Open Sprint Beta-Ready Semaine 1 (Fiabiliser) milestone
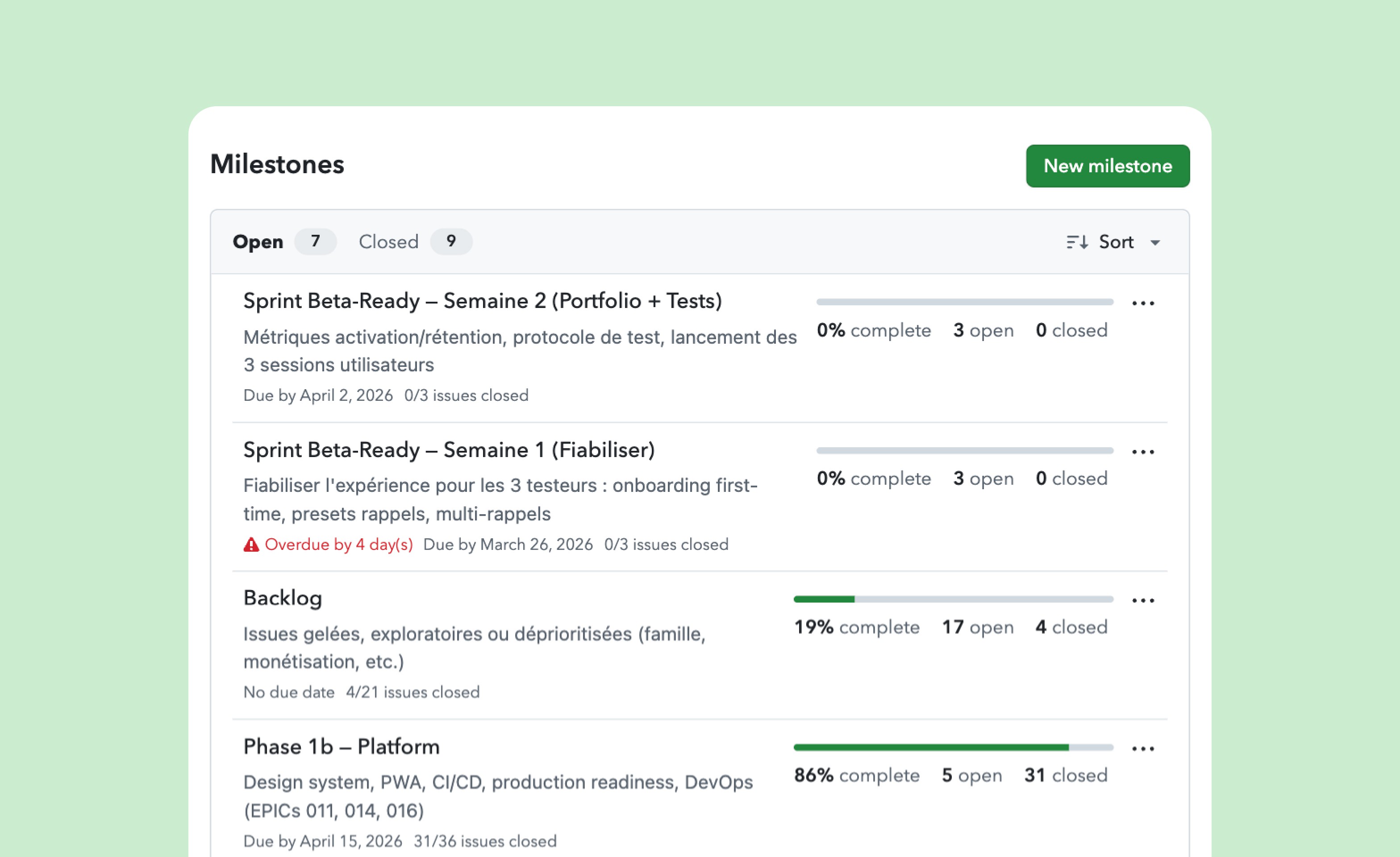Viewport: 1400px width, 857px height. coord(449,450)
